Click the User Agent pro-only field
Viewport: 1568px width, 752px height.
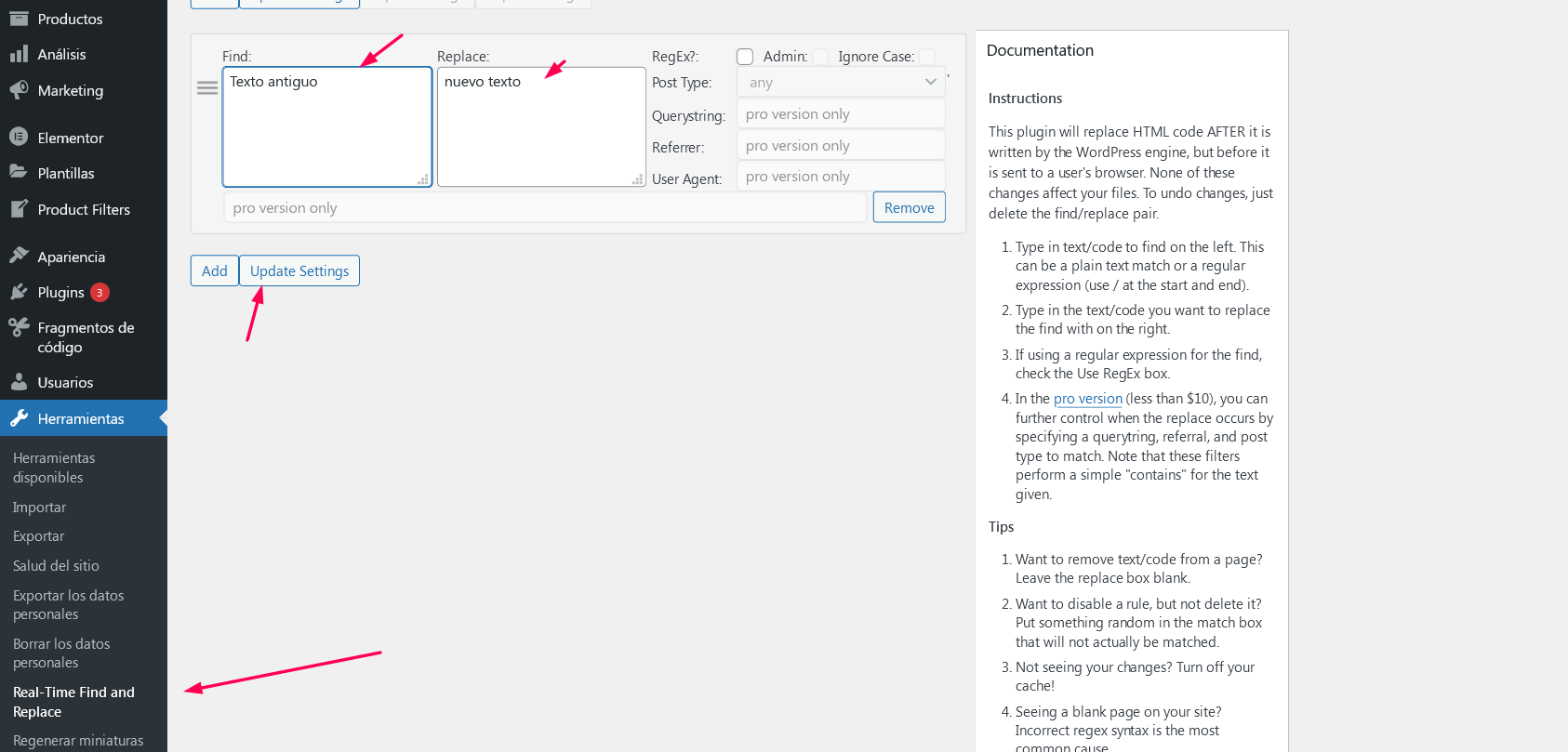point(841,176)
